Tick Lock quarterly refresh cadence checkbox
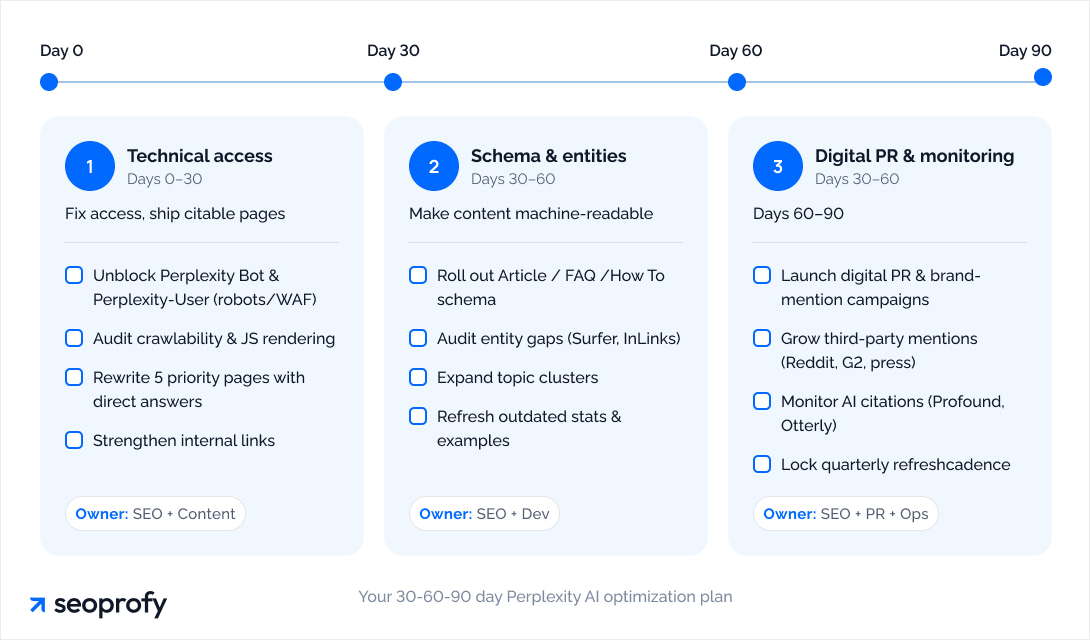Screen dimensions: 1090x640 point(762,464)
